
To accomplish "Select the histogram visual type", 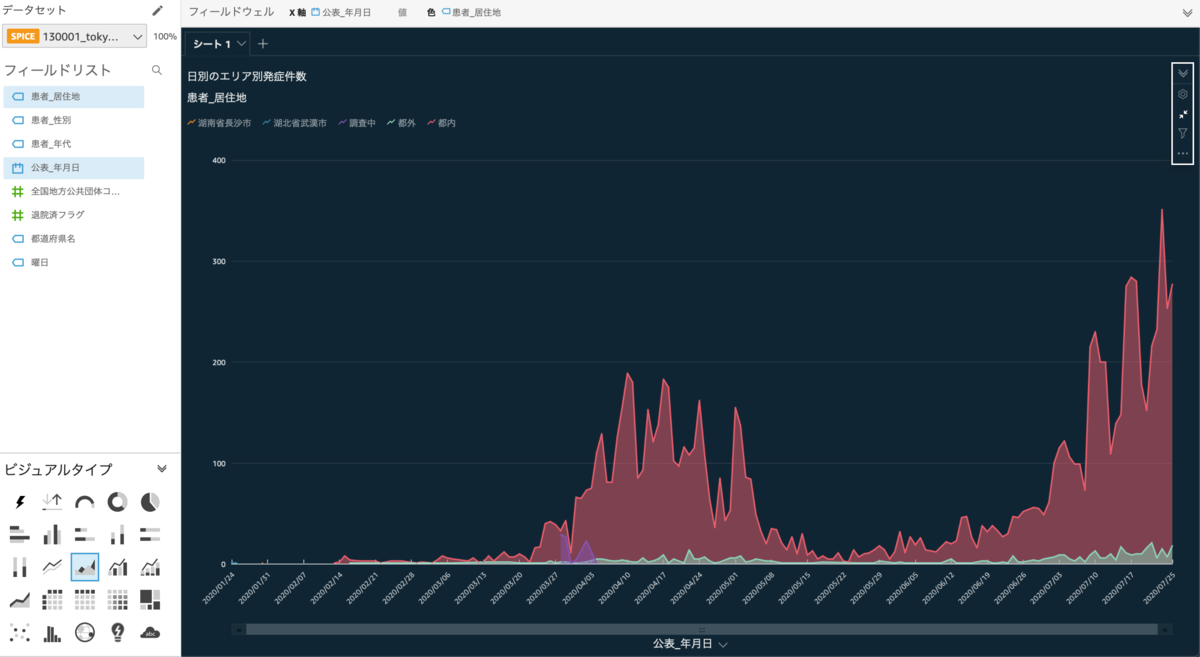I will (x=52, y=632).
